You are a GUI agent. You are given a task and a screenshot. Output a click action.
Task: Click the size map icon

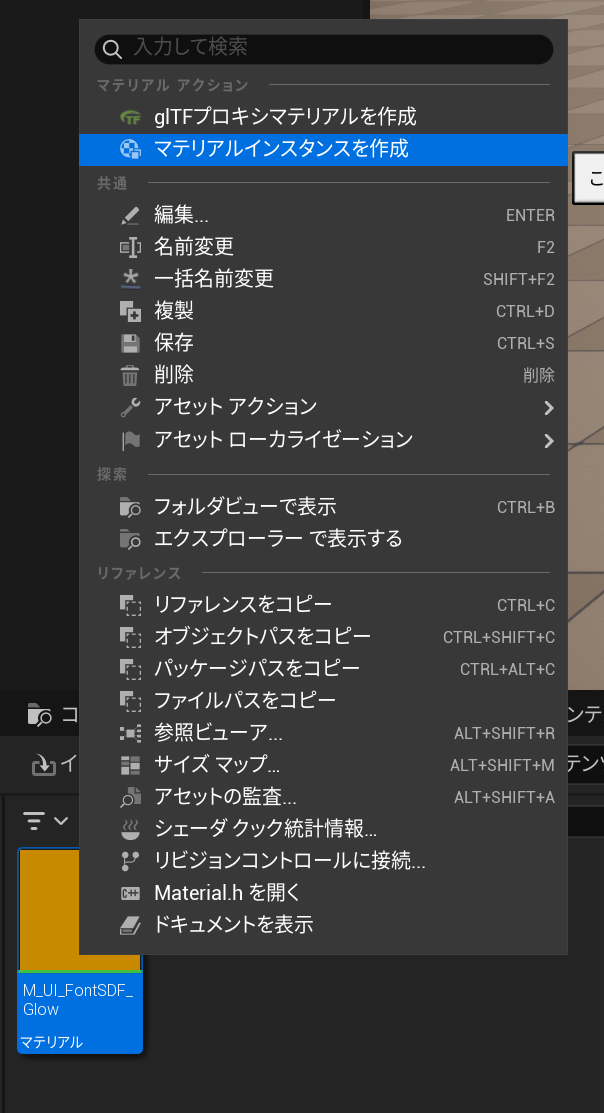130,765
